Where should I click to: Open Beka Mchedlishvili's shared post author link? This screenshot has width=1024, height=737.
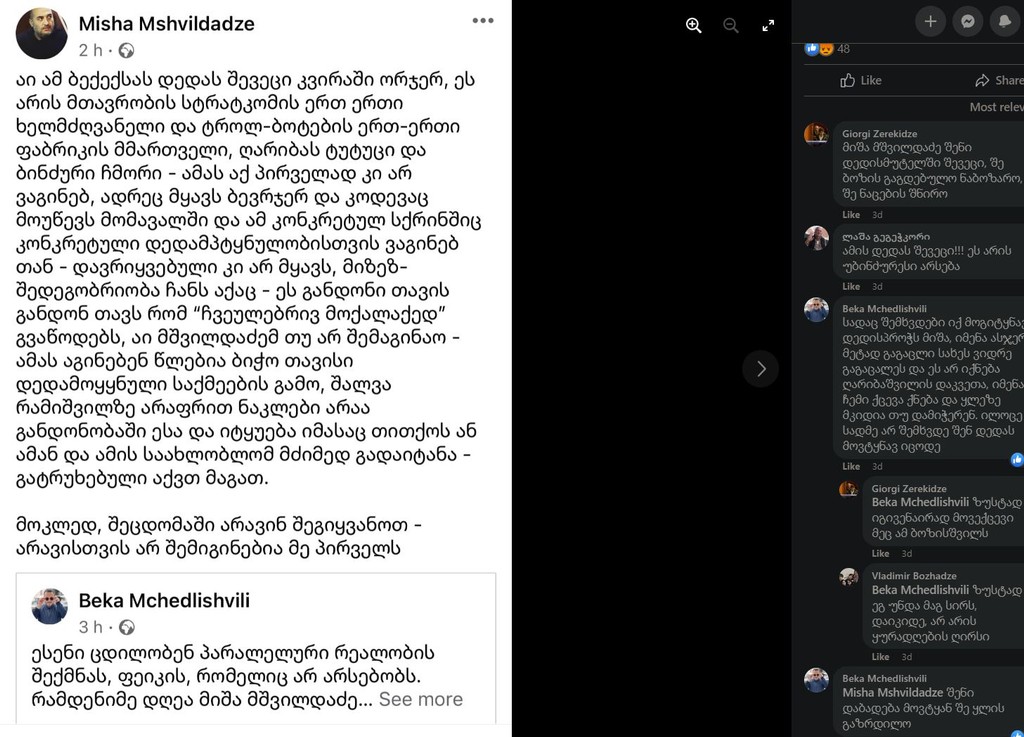point(164,601)
